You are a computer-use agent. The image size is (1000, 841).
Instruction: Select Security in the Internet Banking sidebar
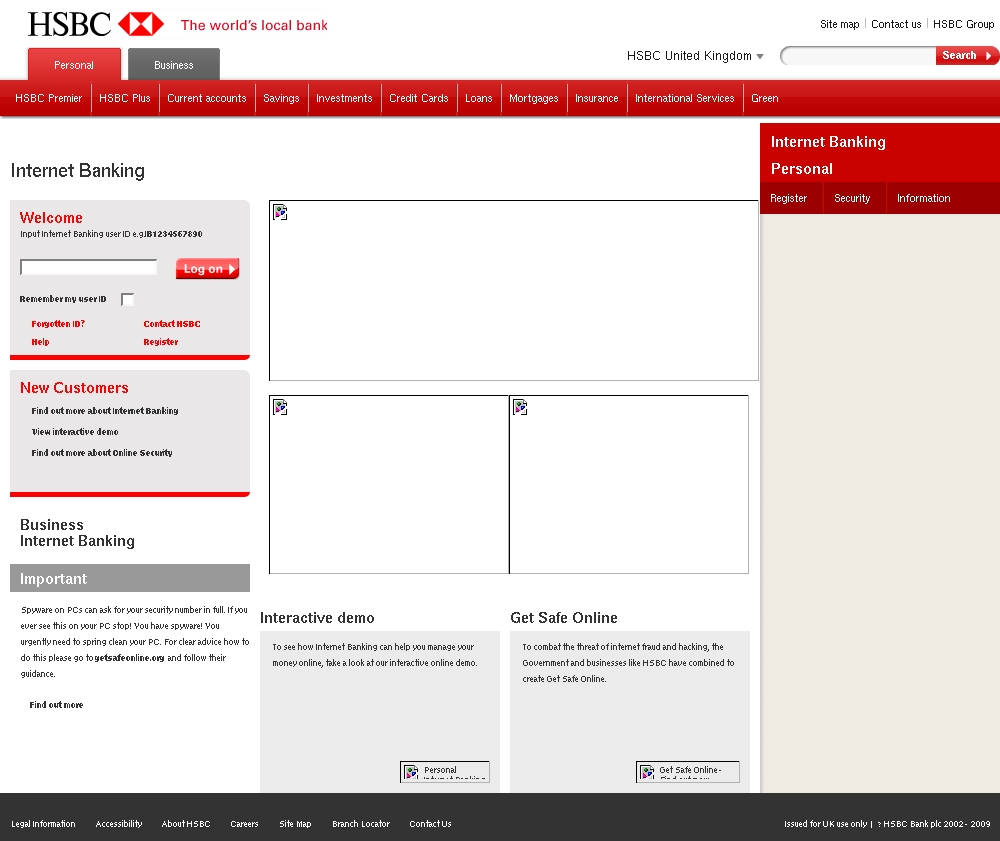(852, 198)
